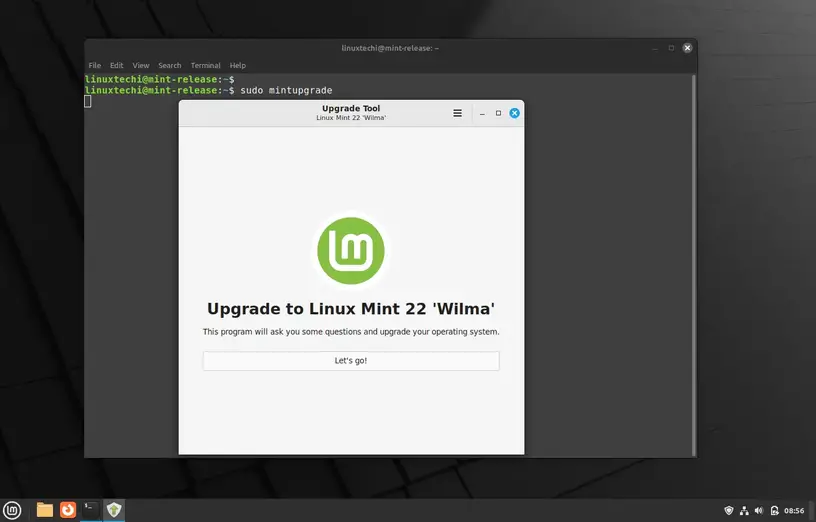The width and height of the screenshot is (816, 522).
Task: Switch to the Upgrade Tool taskbar item
Action: pyautogui.click(x=114, y=510)
